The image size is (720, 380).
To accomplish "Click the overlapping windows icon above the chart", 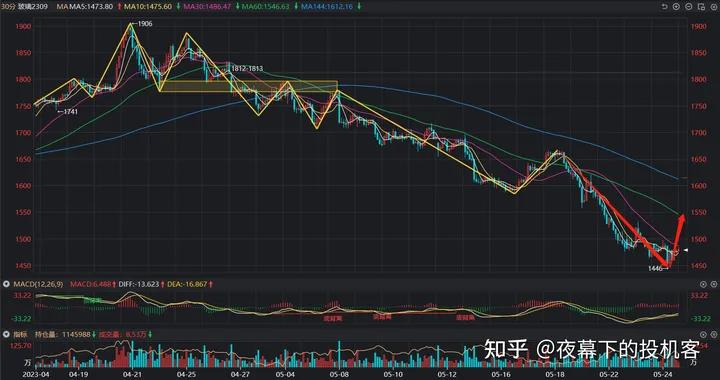I will [x=701, y=6].
